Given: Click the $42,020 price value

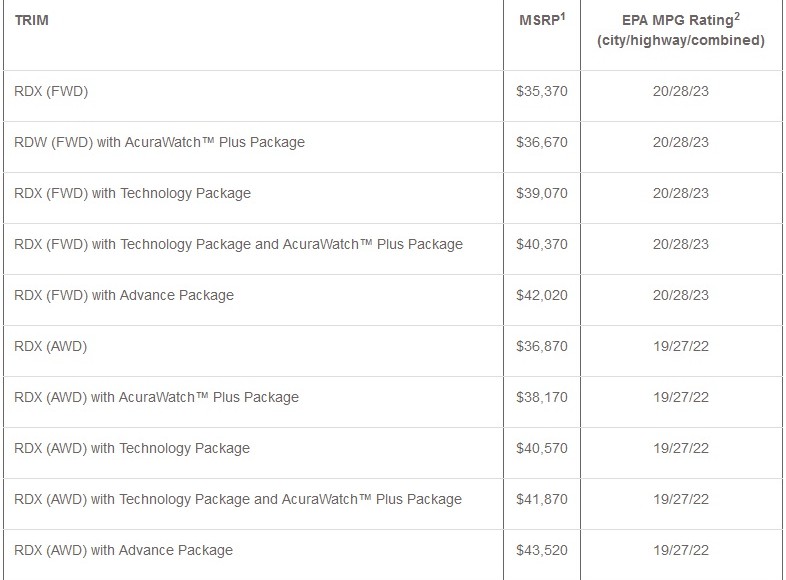Looking at the screenshot, I should point(541,295).
